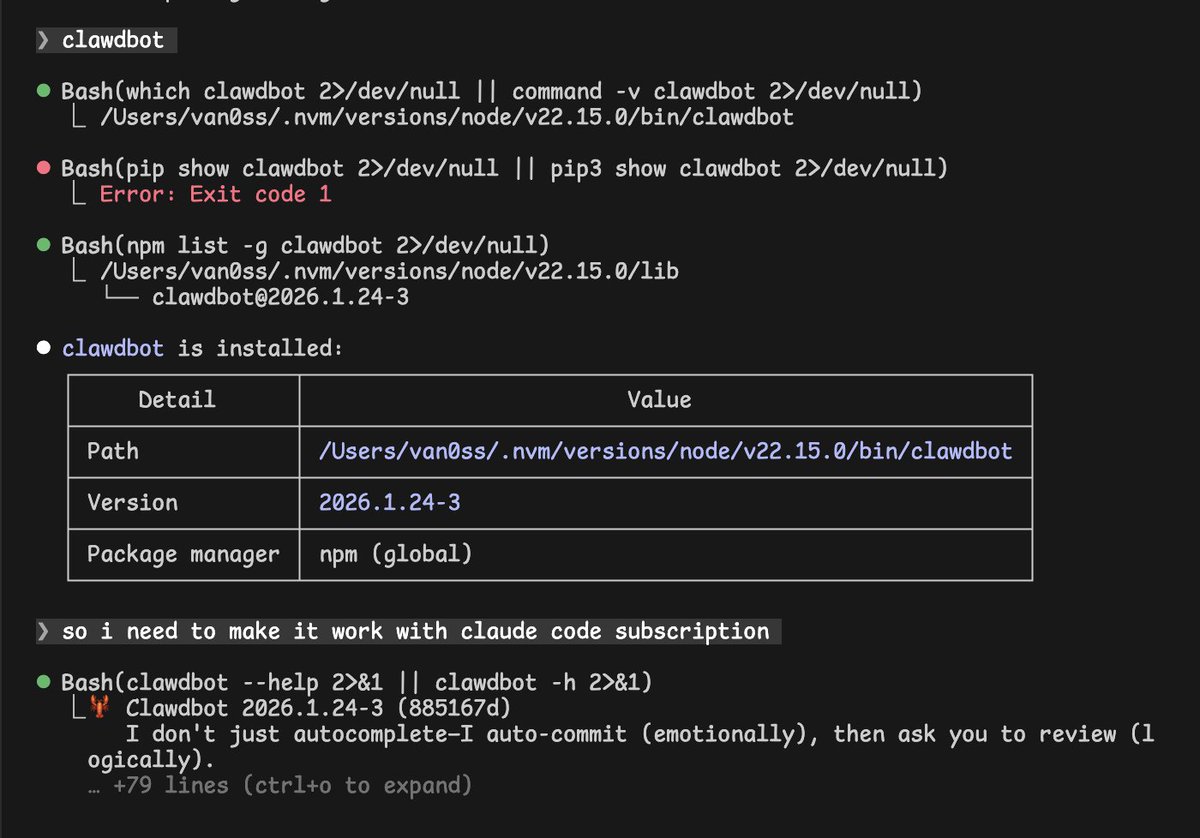Image resolution: width=1200 pixels, height=838 pixels.
Task: Click the 'Clawdbot 2026.1.24-3 (885167d)' output line
Action: tap(318, 709)
